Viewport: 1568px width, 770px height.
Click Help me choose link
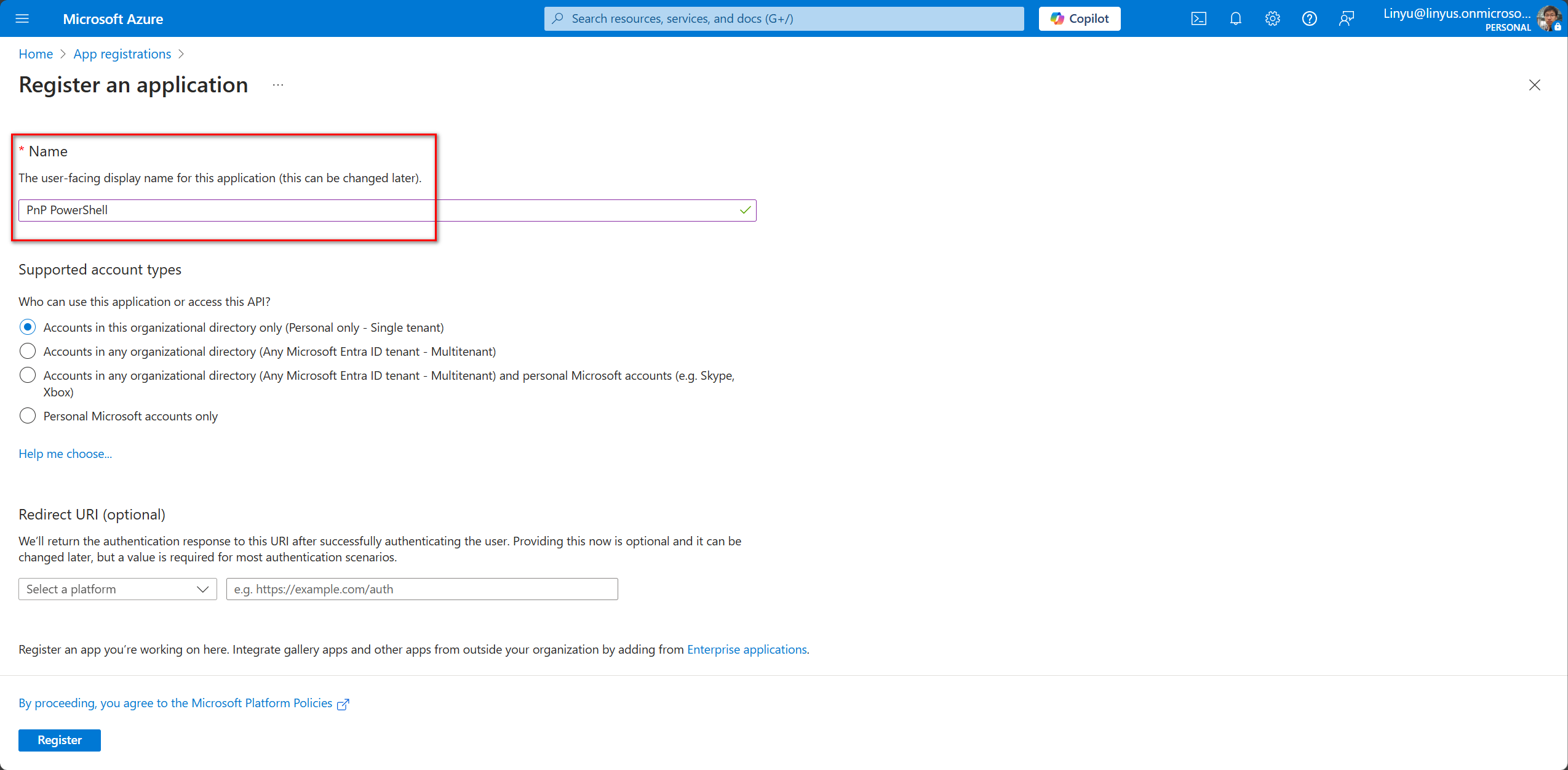pyautogui.click(x=65, y=454)
